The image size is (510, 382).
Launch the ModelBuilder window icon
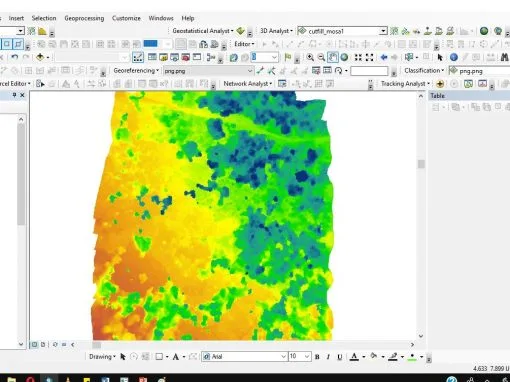coord(211,57)
